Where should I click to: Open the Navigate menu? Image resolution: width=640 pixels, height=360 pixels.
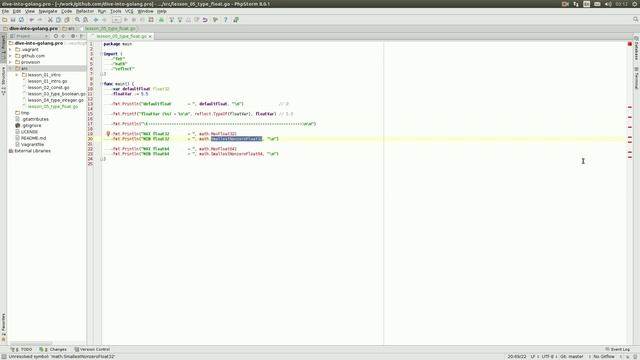(x=48, y=11)
